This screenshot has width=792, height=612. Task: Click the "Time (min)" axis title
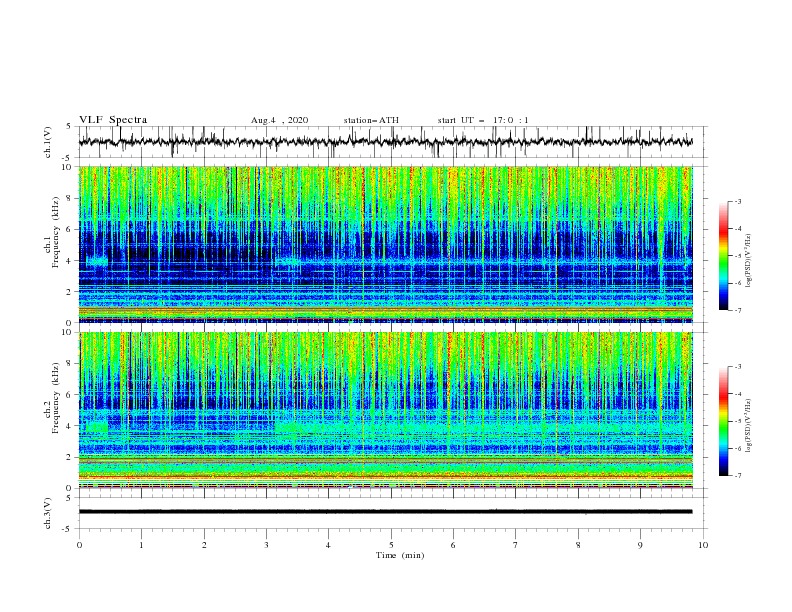400,555
